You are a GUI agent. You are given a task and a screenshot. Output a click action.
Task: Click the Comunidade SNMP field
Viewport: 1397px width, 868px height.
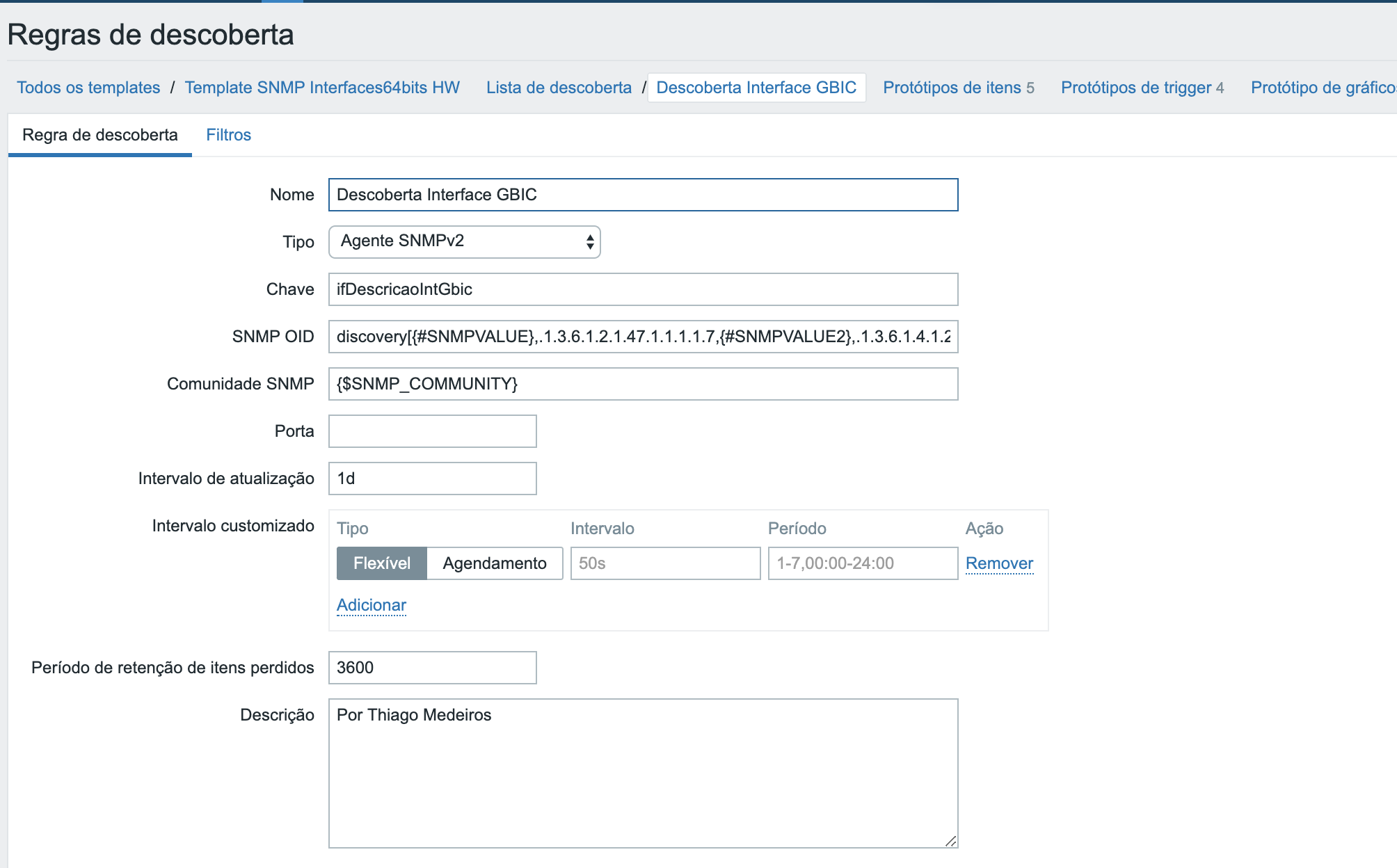[643, 384]
